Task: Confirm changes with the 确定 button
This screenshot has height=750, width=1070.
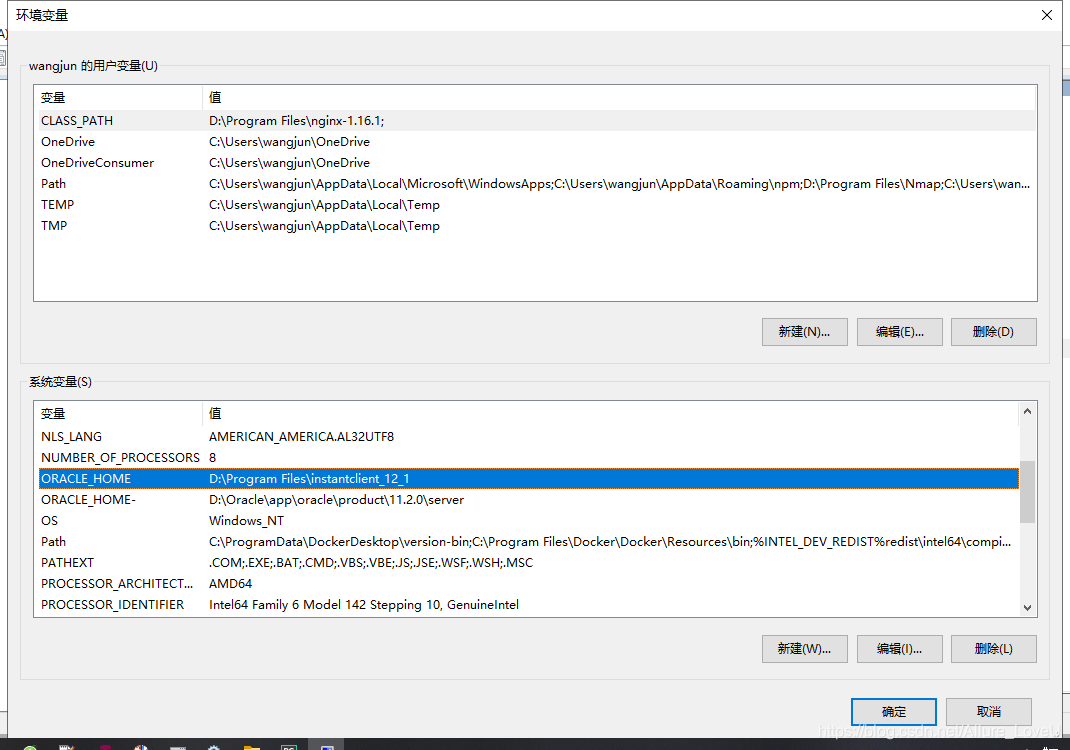Action: tap(893, 711)
